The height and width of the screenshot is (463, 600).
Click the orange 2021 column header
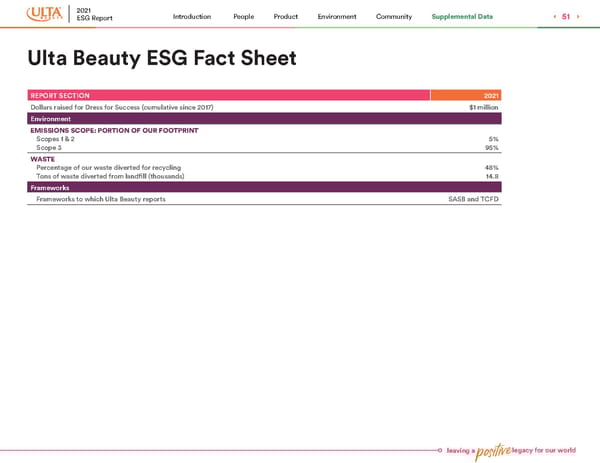(465, 95)
